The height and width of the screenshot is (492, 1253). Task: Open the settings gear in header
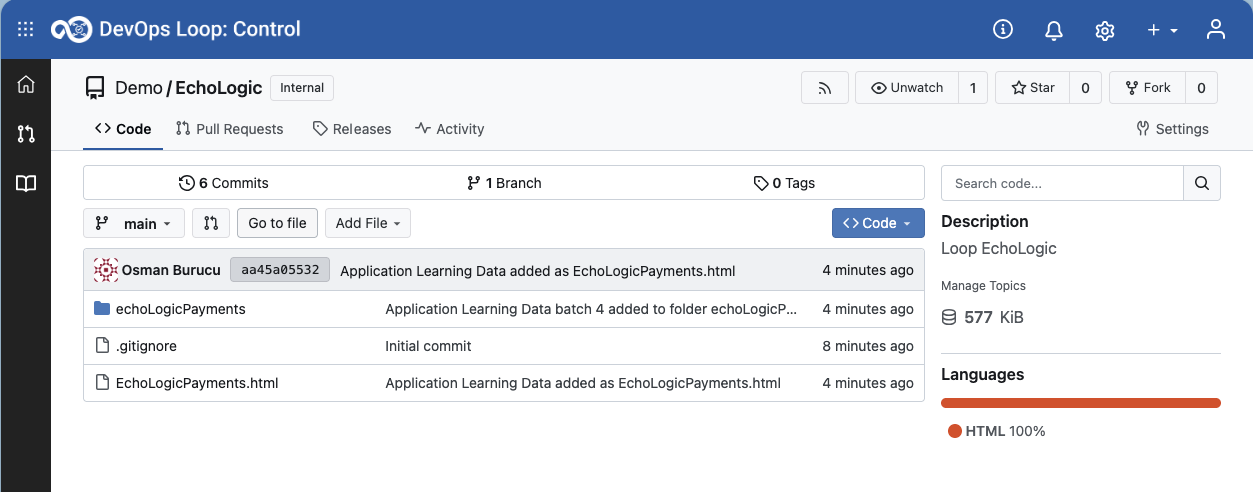[x=1105, y=30]
